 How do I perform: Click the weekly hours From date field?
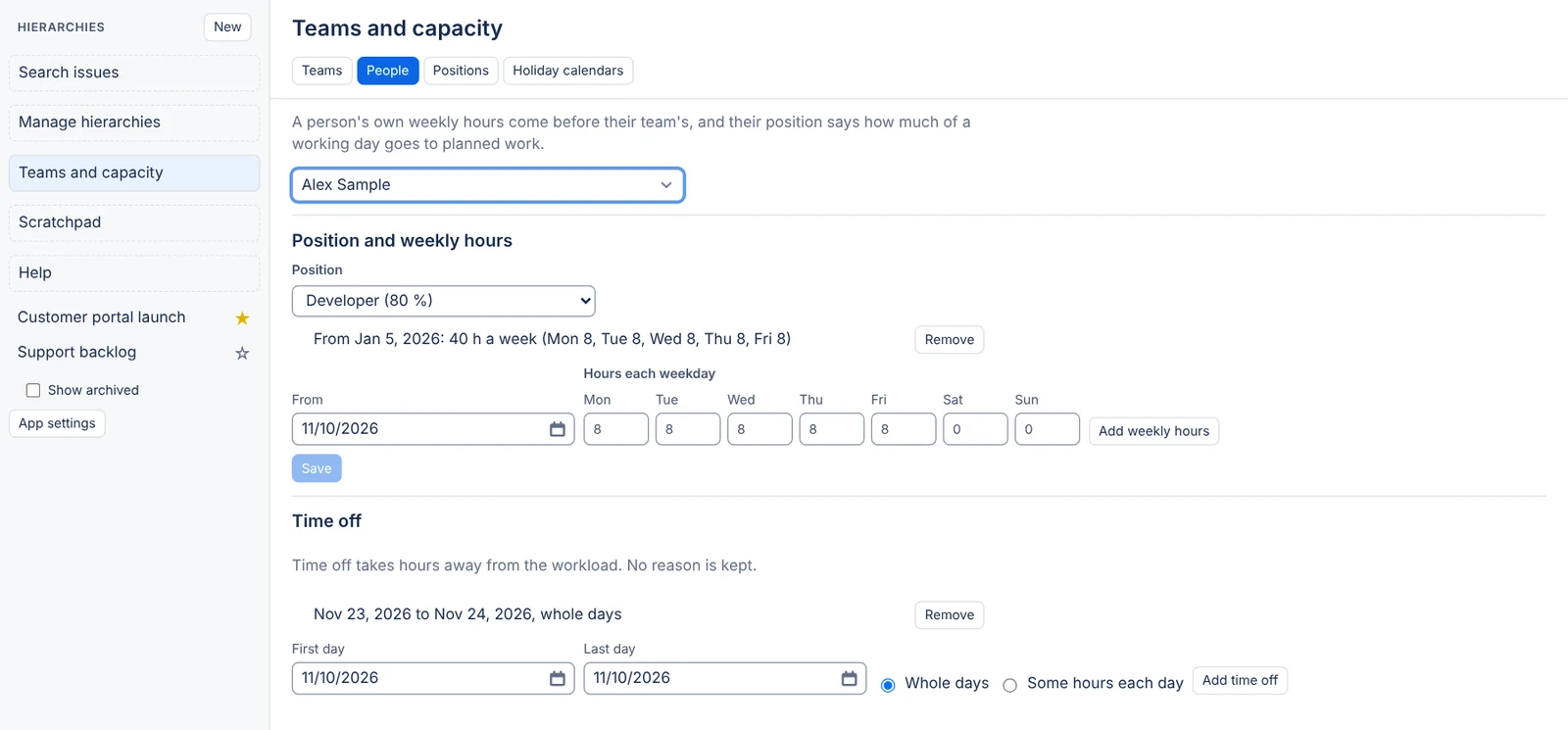coord(433,429)
